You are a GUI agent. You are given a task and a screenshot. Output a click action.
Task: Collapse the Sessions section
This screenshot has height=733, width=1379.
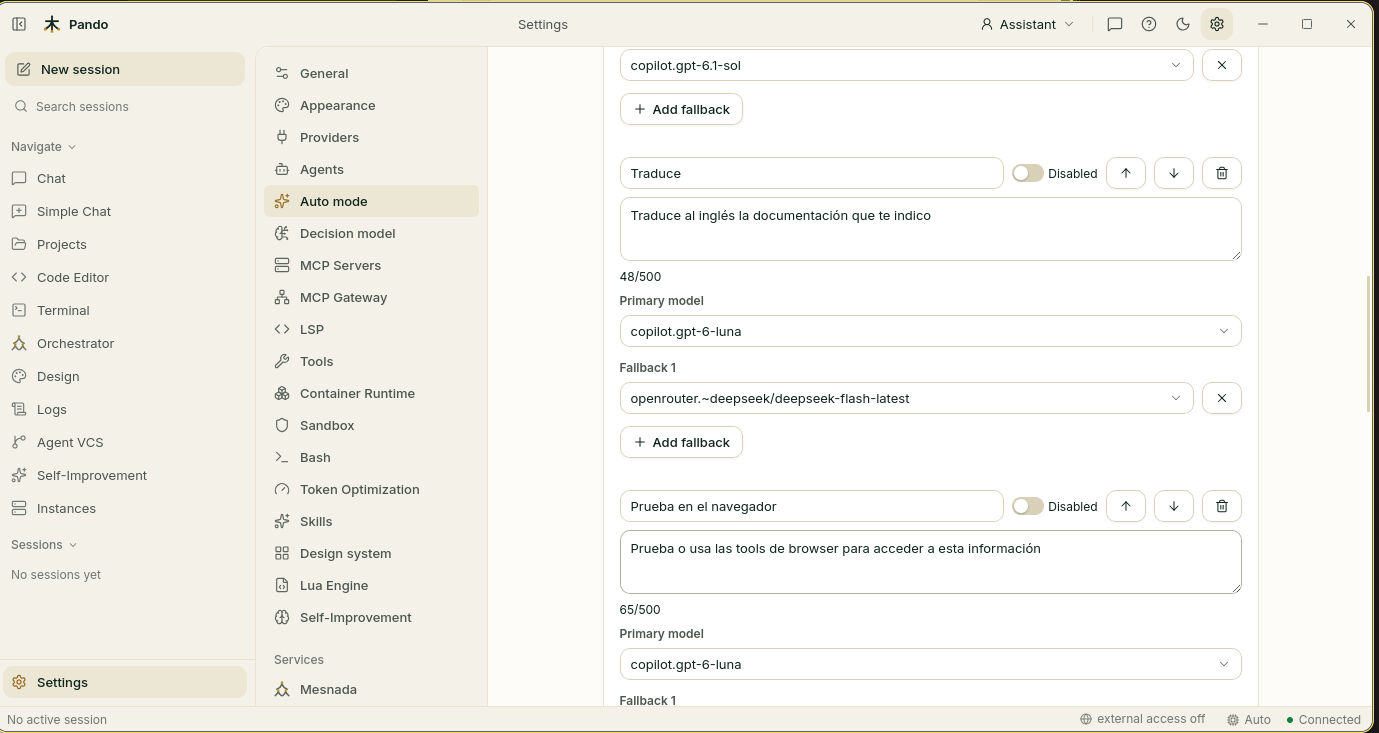[43, 544]
